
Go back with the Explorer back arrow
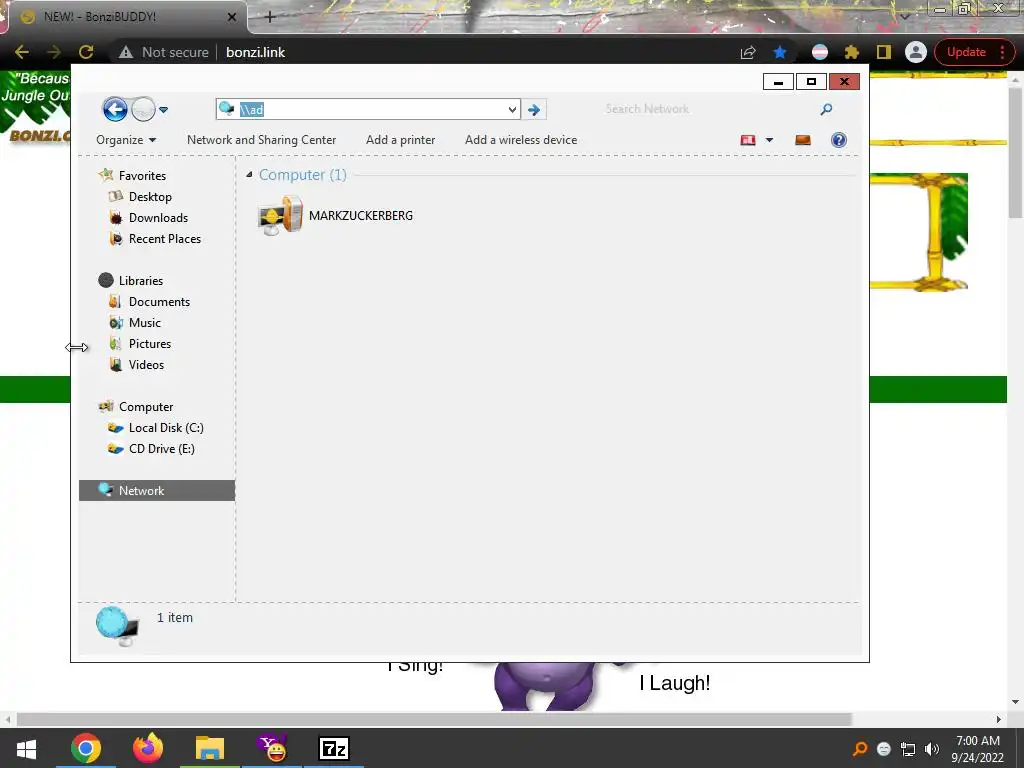pyautogui.click(x=115, y=110)
